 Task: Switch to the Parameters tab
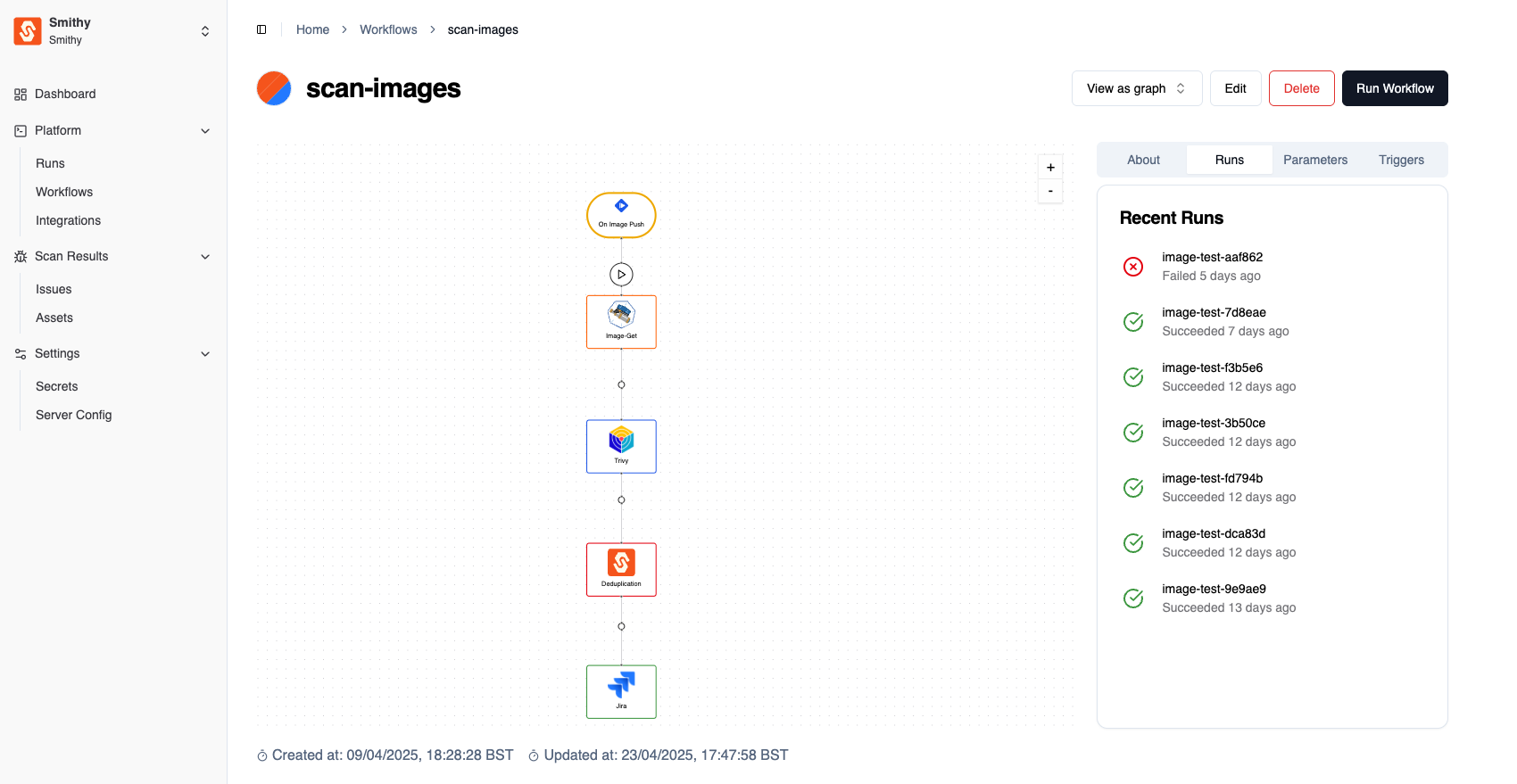pos(1314,160)
